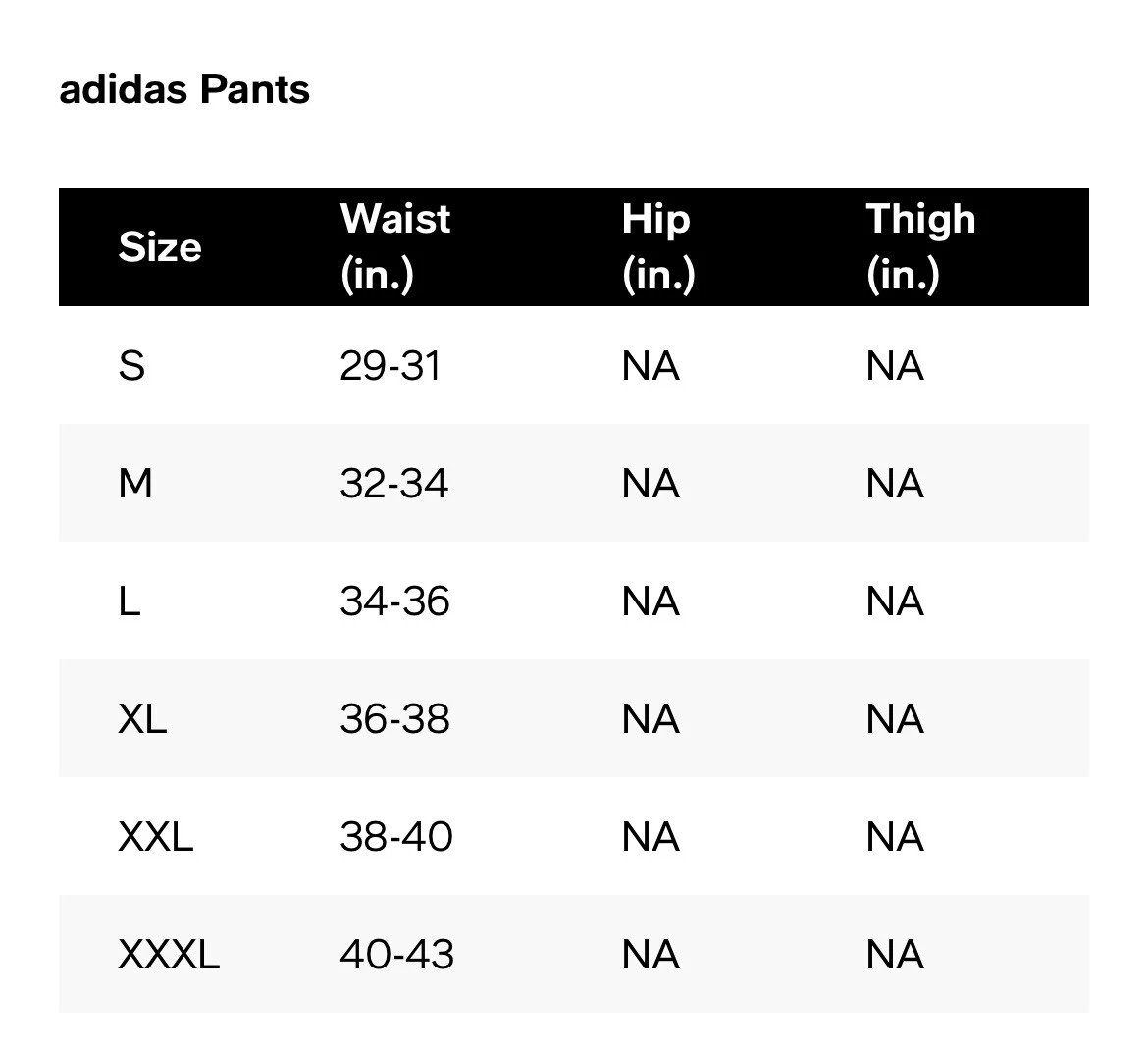
Task: Select the S size row label
Action: [x=131, y=365]
